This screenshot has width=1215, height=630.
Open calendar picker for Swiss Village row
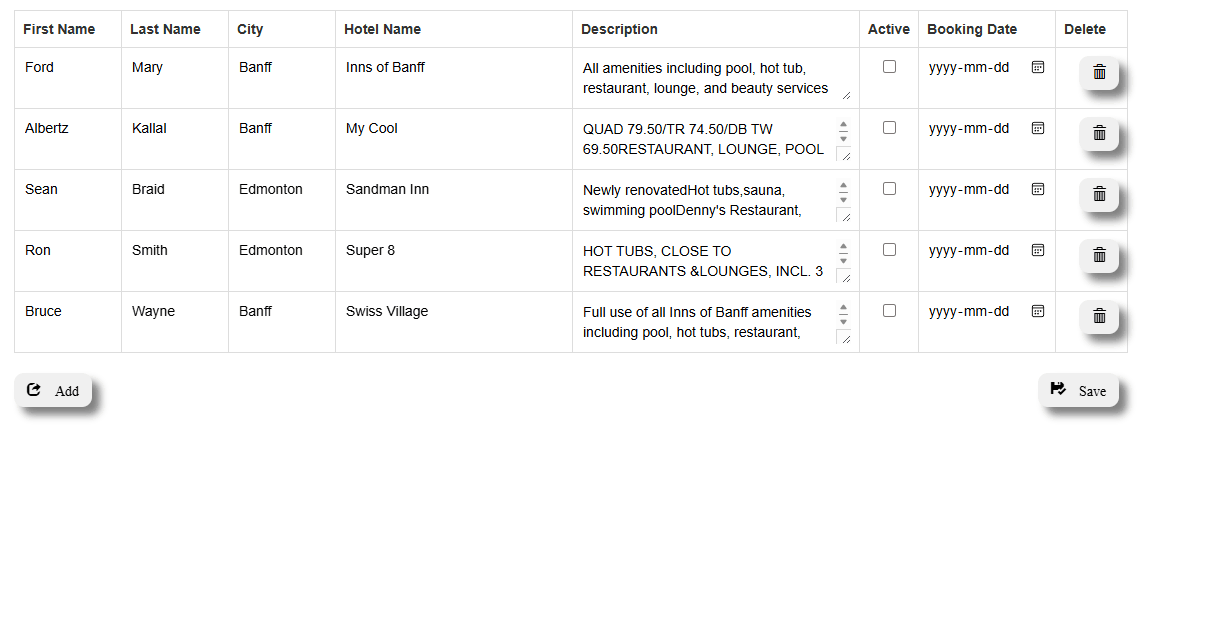tap(1038, 311)
